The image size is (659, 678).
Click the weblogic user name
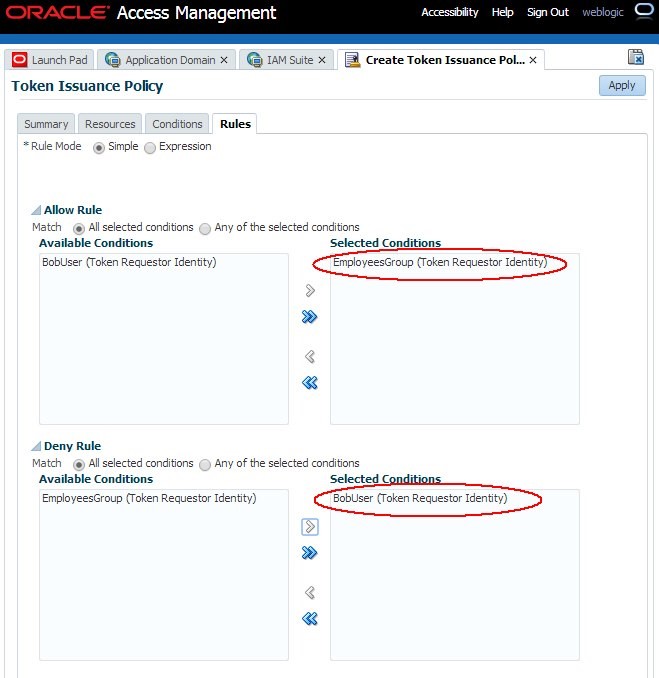603,12
